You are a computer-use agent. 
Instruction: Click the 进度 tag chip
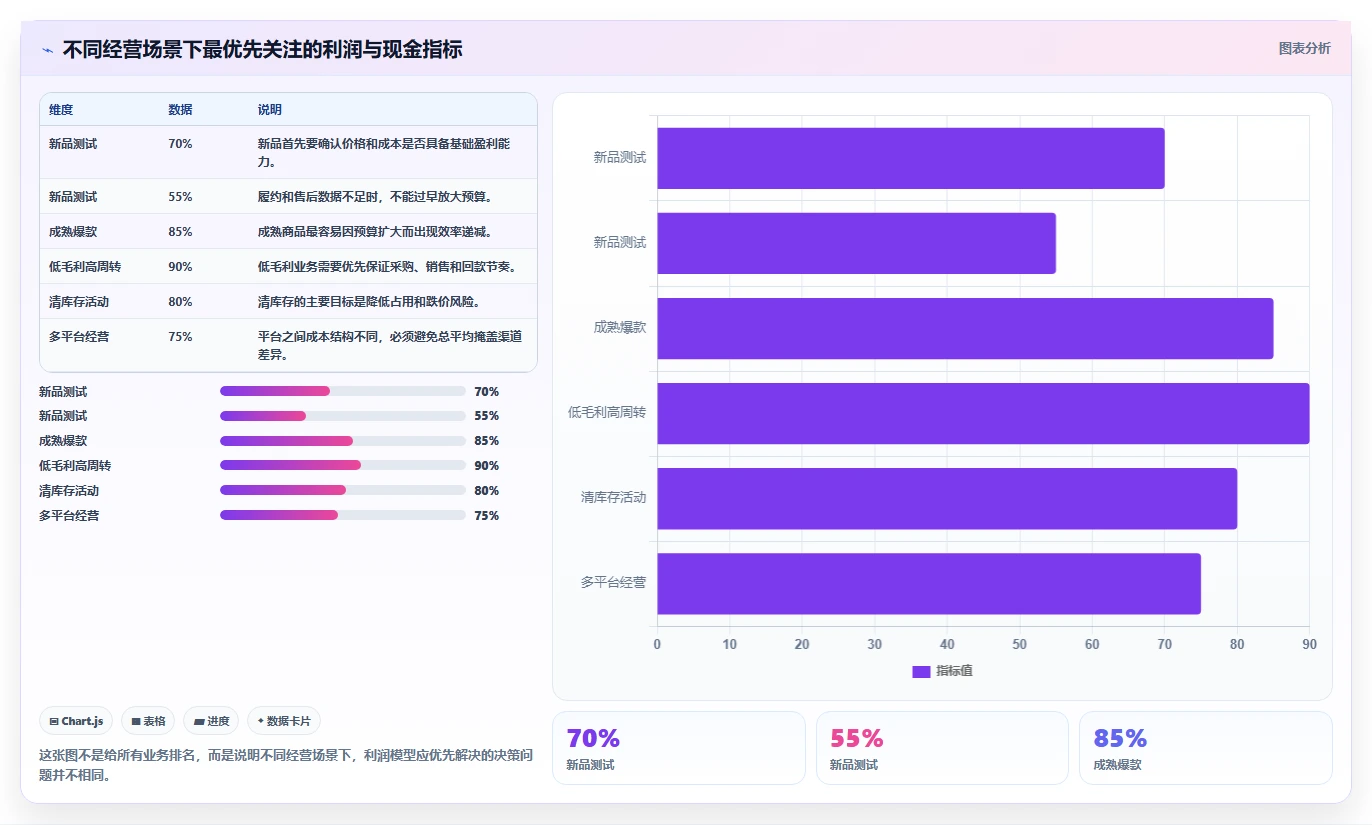tap(211, 721)
